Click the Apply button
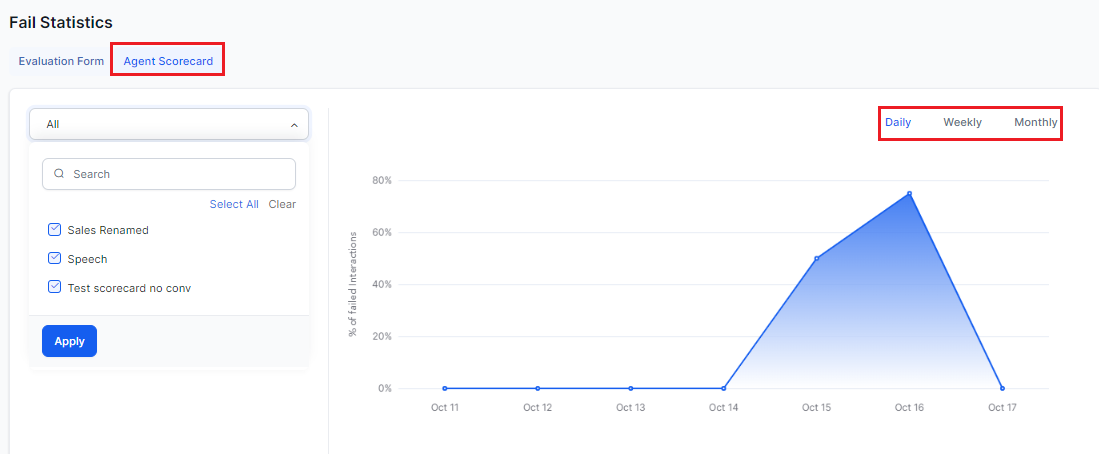Screen dimensions: 1099x454 pyautogui.click(x=69, y=341)
